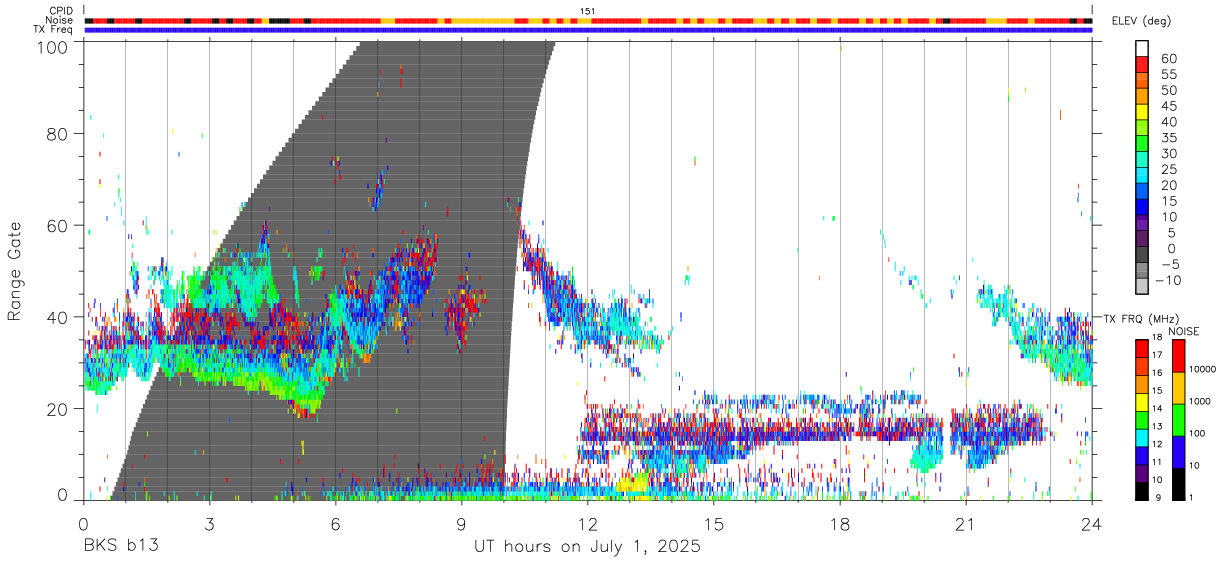Viewport: 1228px width, 567px height.
Task: Pick the light gray bottom segment of the ELEV colorbar
Action: (1143, 286)
